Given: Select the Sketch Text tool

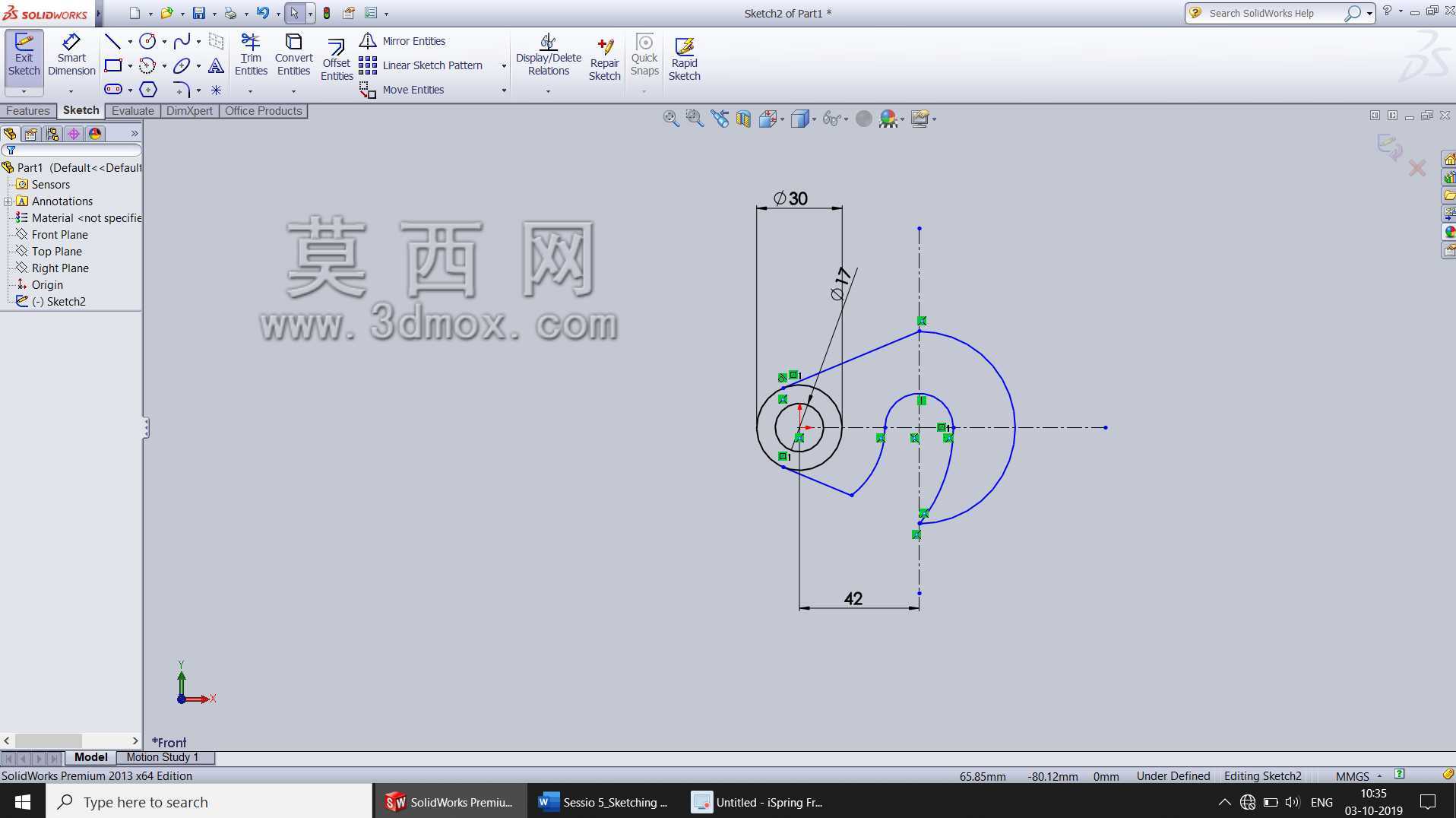Looking at the screenshot, I should (216, 66).
